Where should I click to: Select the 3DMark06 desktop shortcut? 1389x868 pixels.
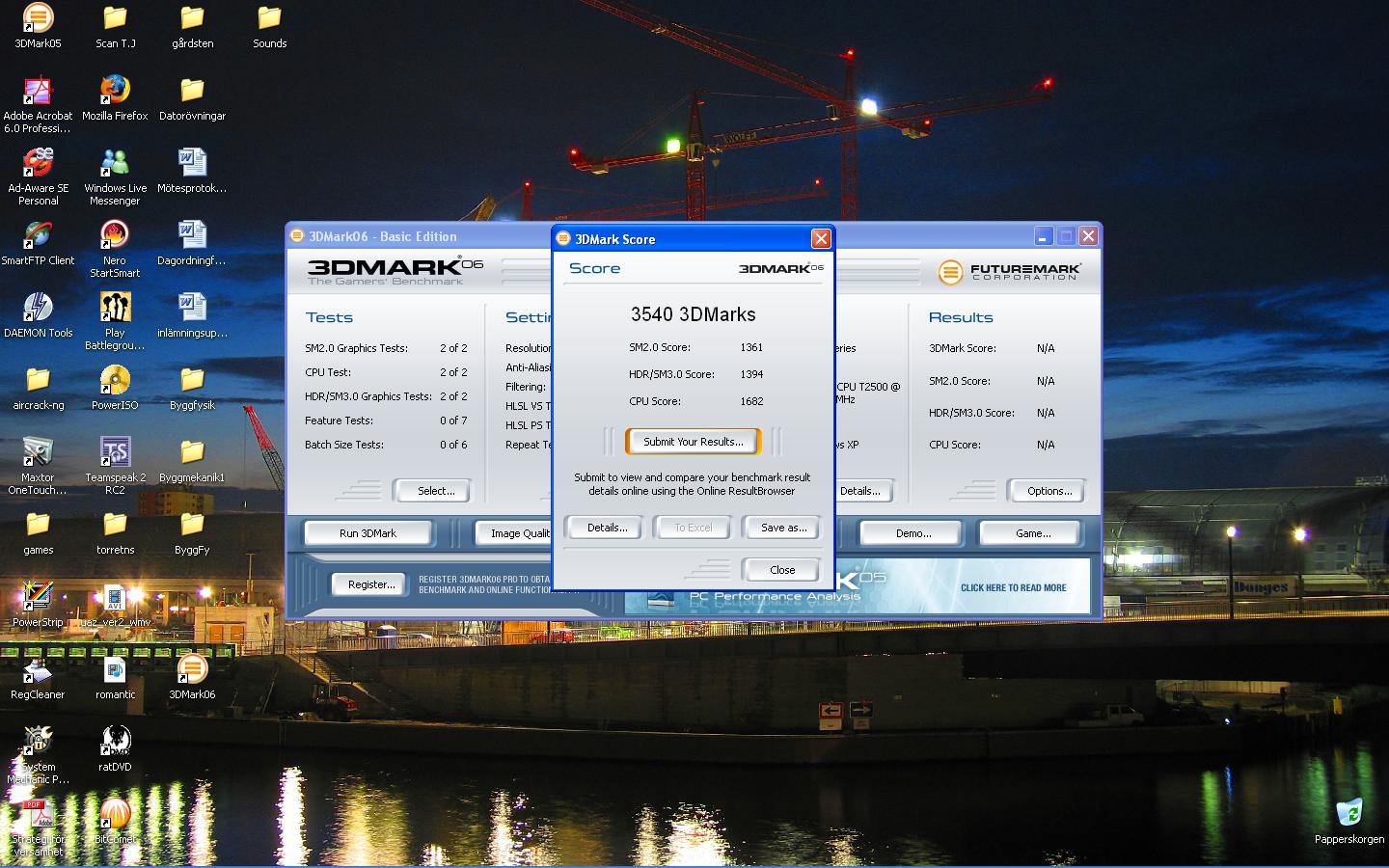tap(192, 677)
